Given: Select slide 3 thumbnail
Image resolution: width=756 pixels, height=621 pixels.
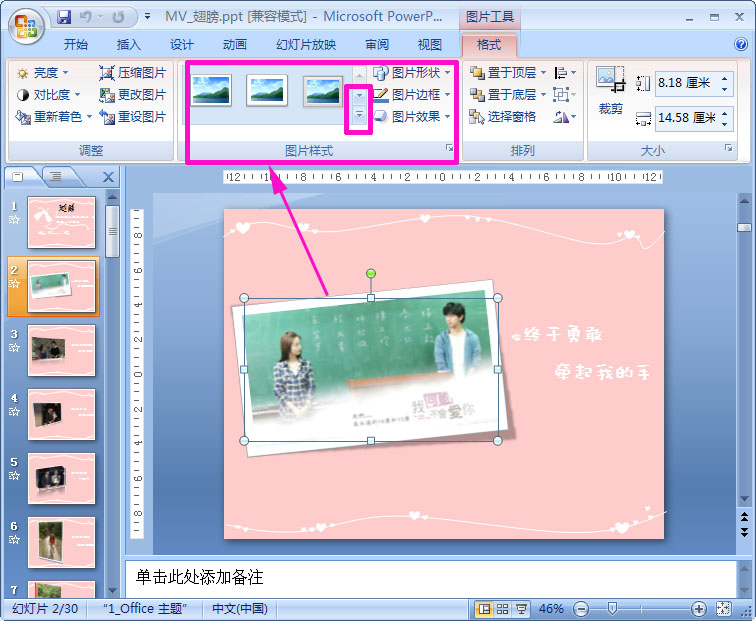Looking at the screenshot, I should tap(61, 350).
